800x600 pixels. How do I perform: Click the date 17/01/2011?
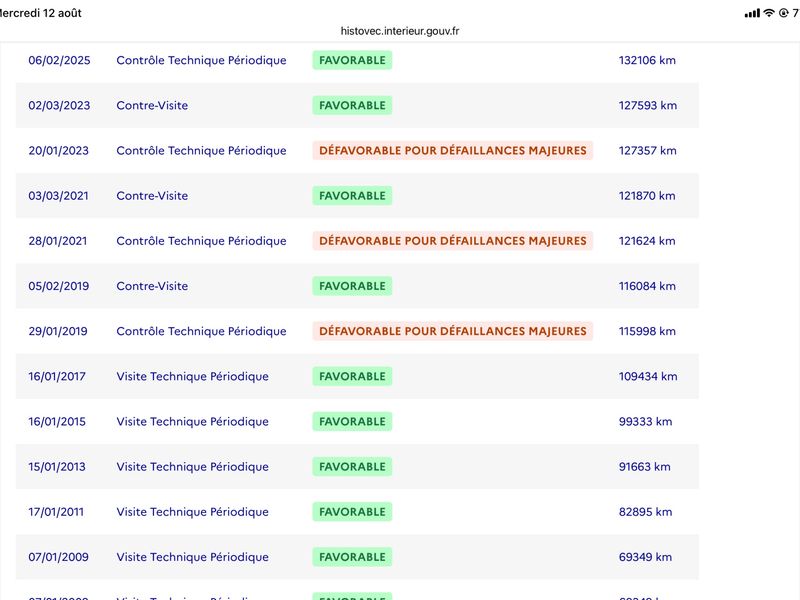pyautogui.click(x=56, y=512)
